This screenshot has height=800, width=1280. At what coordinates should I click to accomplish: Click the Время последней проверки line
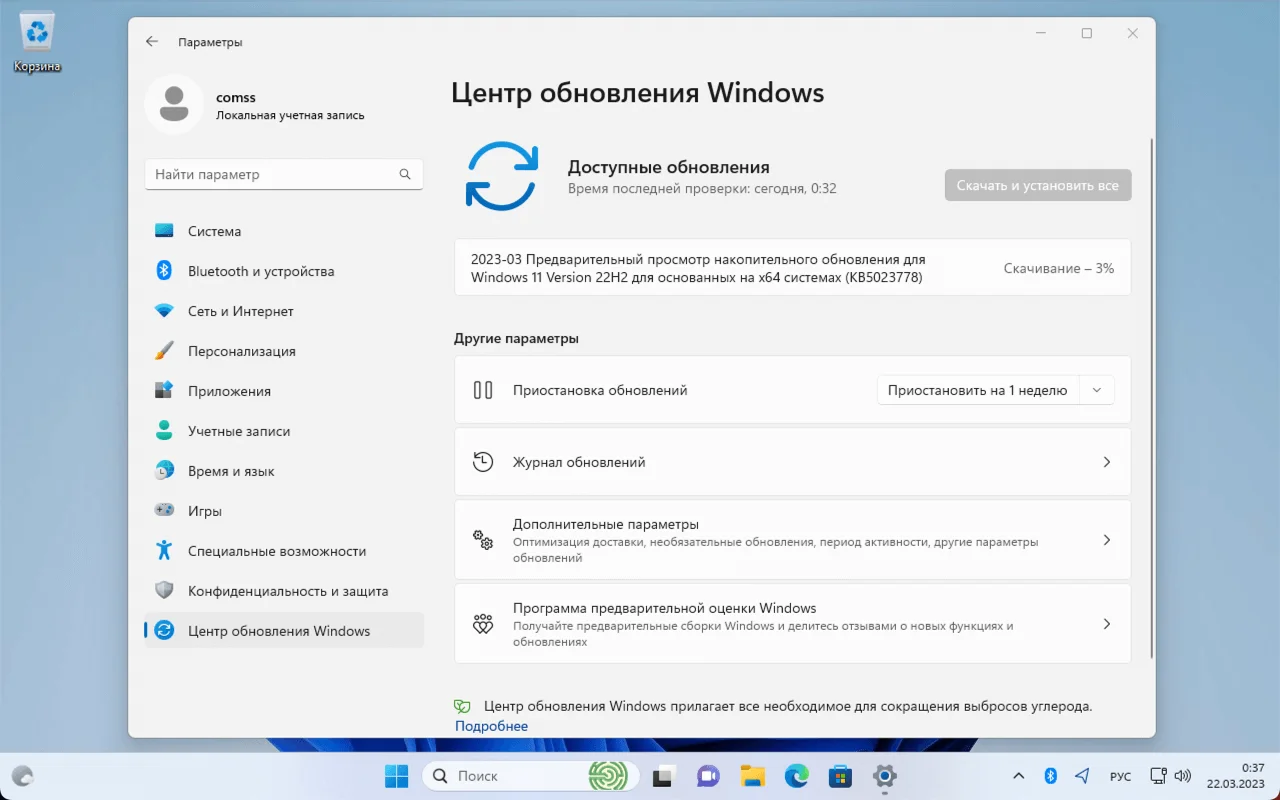(x=702, y=188)
